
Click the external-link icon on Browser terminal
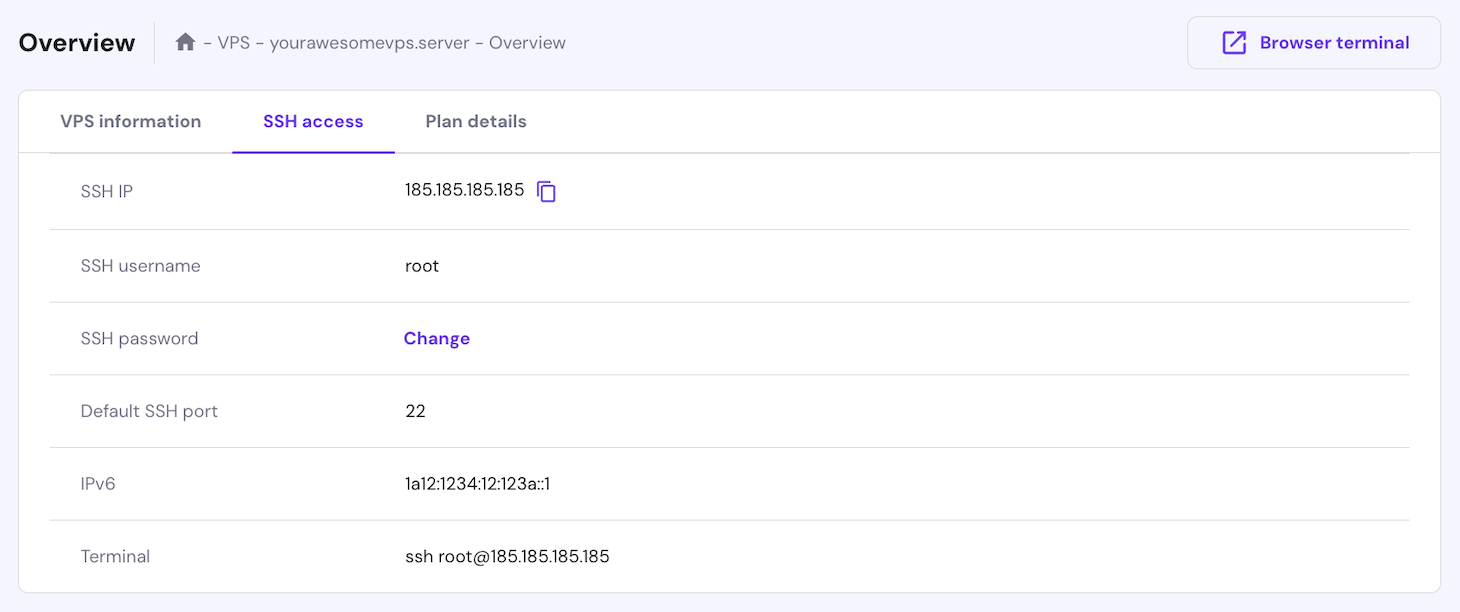[1234, 42]
